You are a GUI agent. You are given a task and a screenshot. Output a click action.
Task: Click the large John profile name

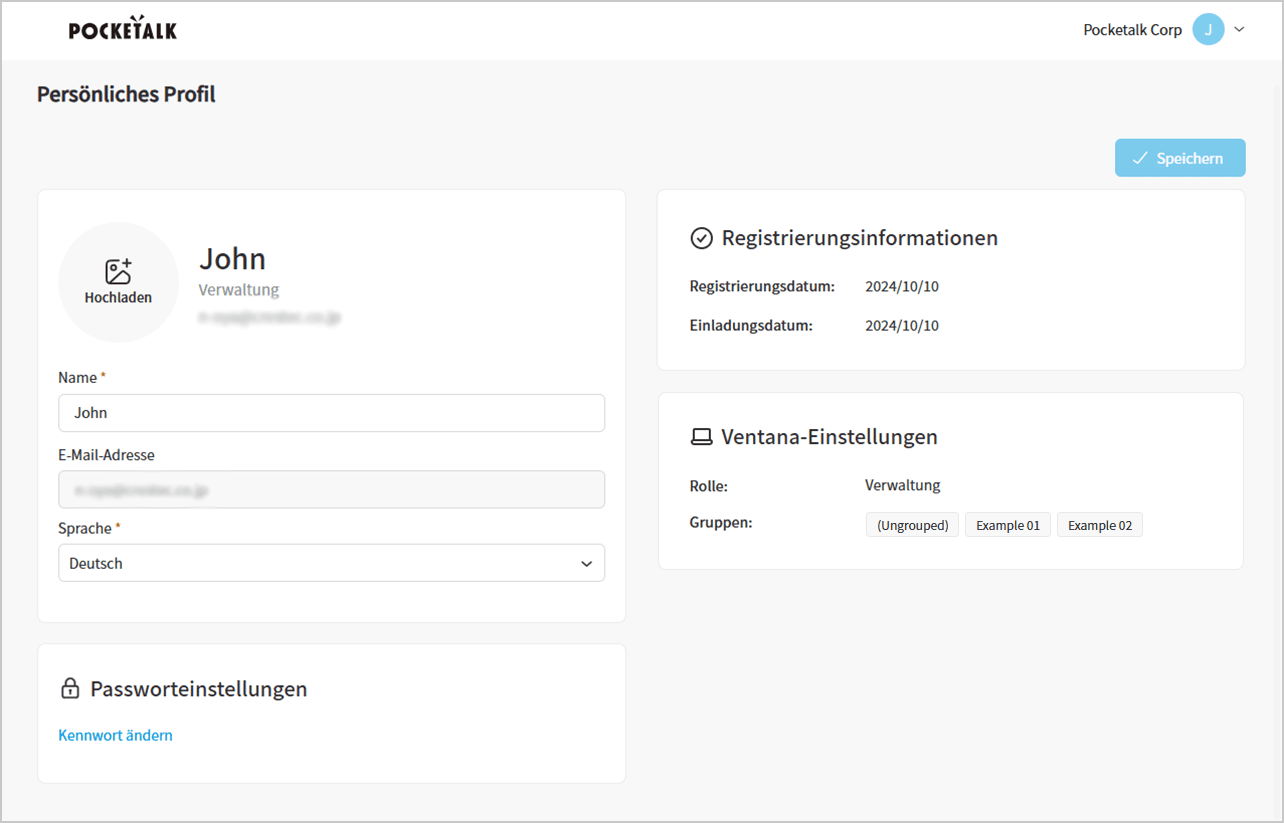[x=233, y=259]
